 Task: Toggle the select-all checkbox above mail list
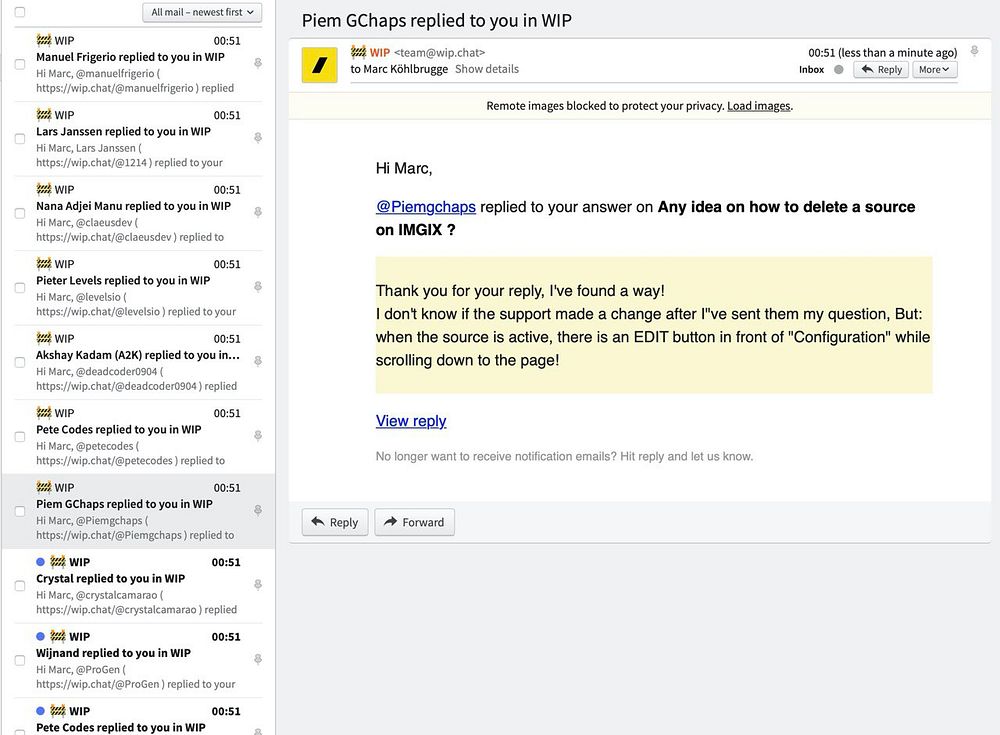(x=20, y=12)
